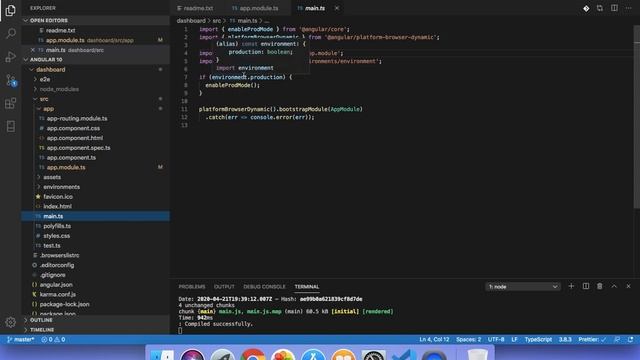The height and width of the screenshot is (360, 640).
Task: Close the main.ts editor tab
Action: [x=337, y=8]
